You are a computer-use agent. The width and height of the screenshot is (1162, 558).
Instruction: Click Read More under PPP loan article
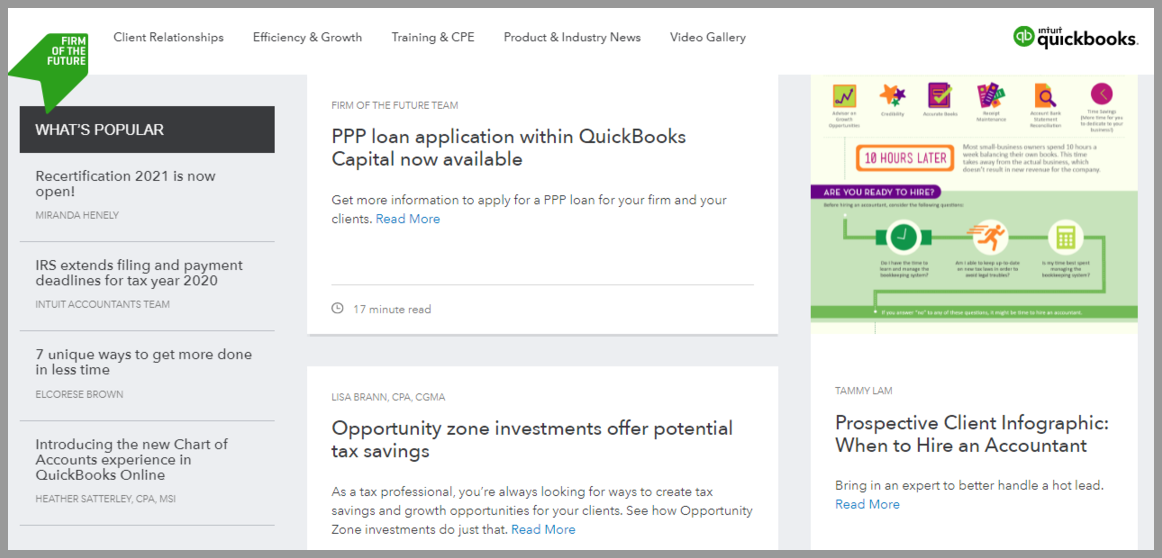[x=408, y=219]
